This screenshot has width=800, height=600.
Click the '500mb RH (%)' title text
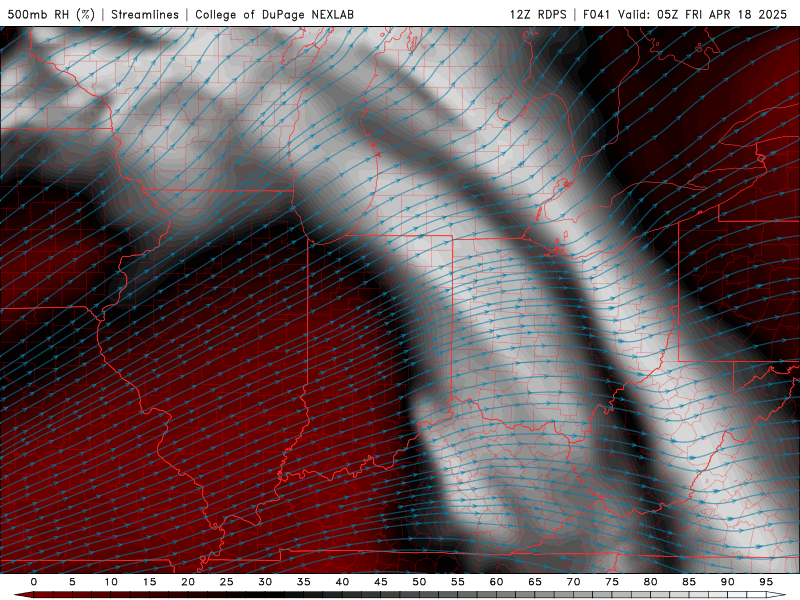51,14
